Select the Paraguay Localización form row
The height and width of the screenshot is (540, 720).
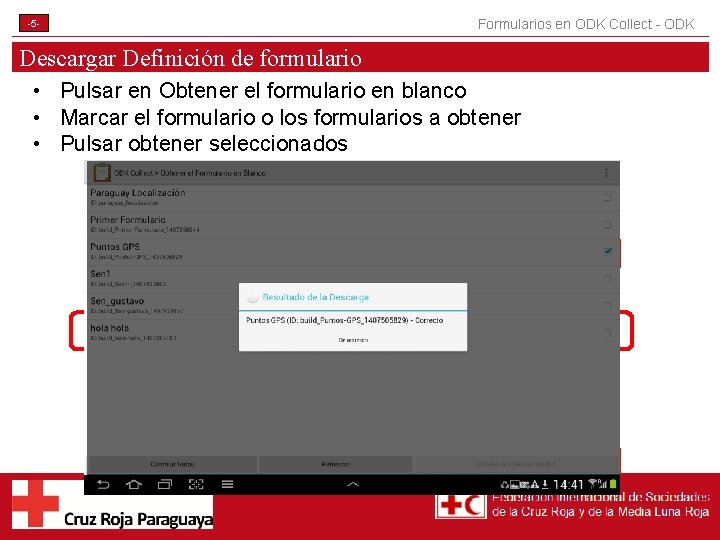click(x=353, y=198)
